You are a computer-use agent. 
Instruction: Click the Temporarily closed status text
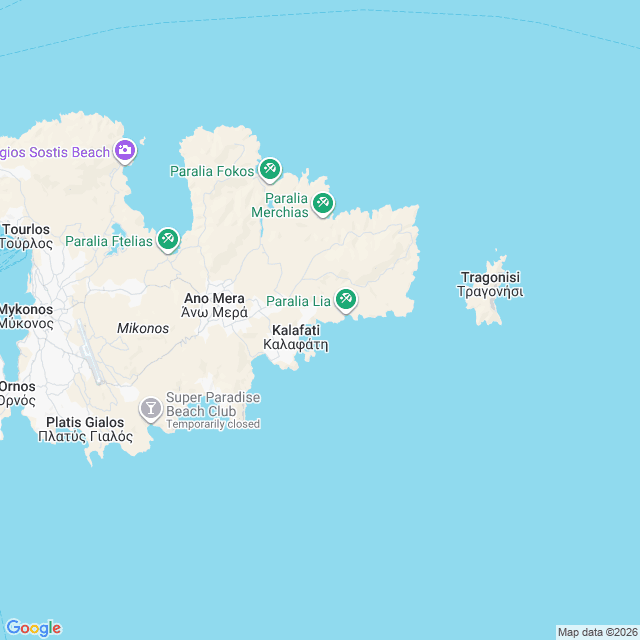(x=213, y=424)
